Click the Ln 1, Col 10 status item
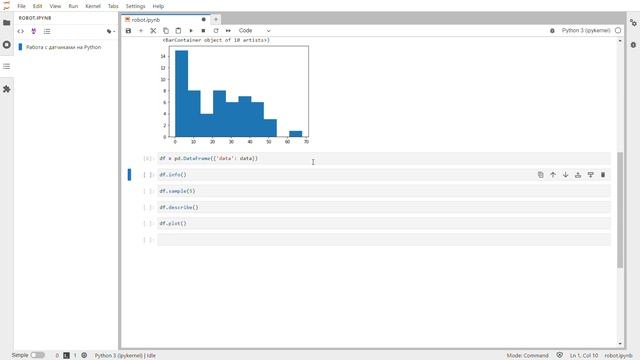Viewport: 640px width, 360px height. point(584,356)
